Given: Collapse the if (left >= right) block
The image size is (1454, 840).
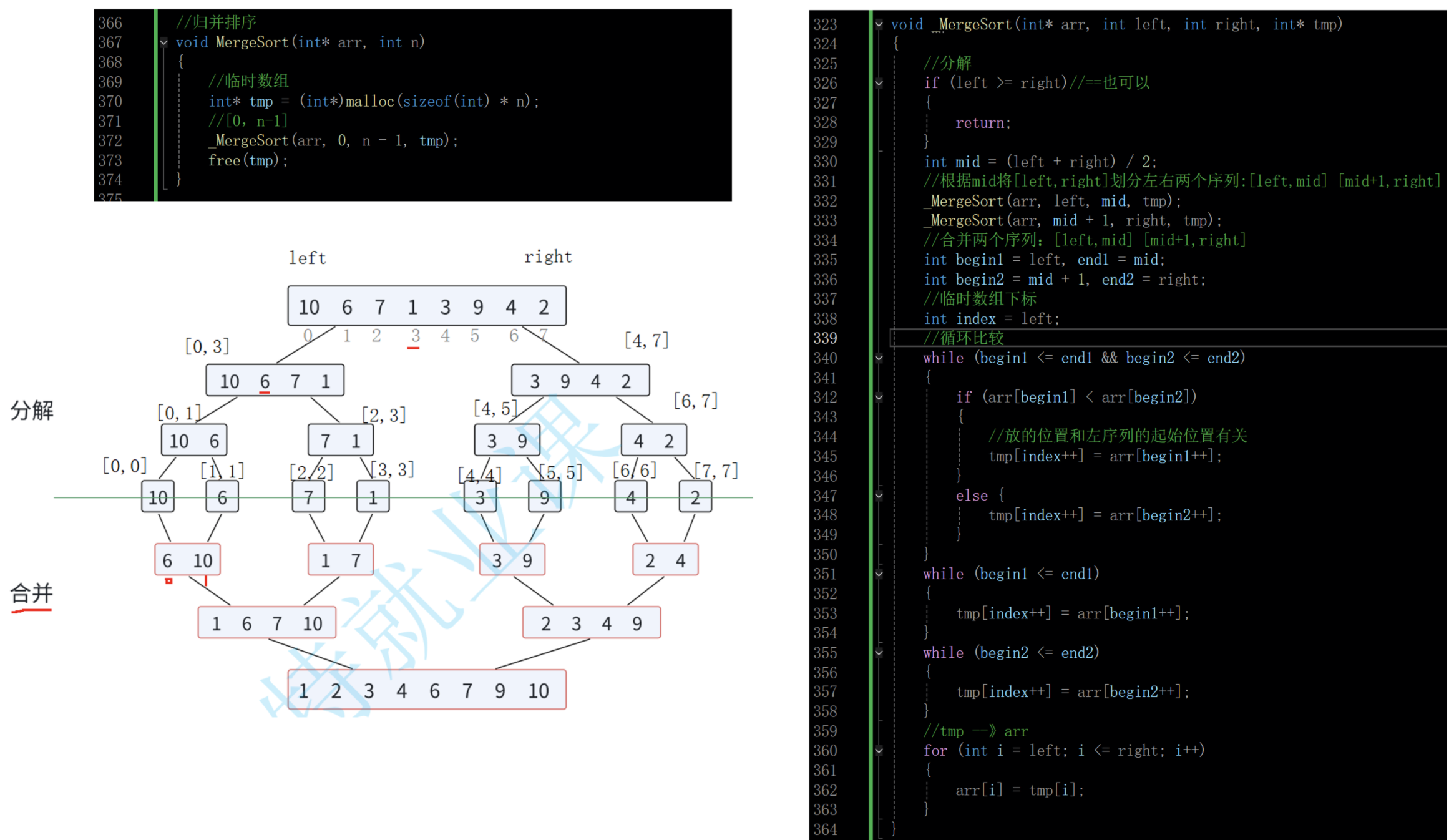Looking at the screenshot, I should pyautogui.click(x=879, y=83).
